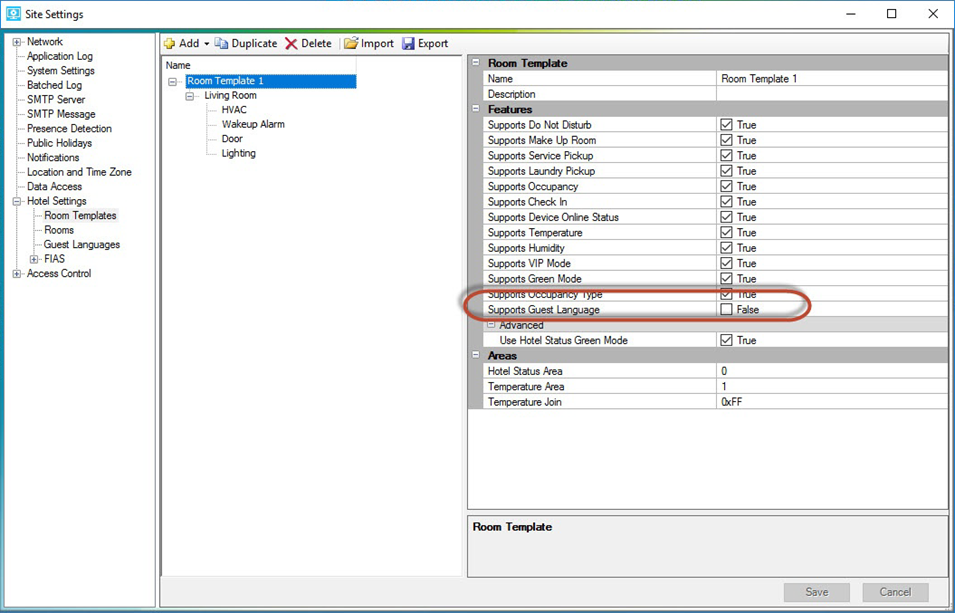Image resolution: width=955 pixels, height=613 pixels.
Task: Click the Site Settings title bar icon
Action: point(13,14)
